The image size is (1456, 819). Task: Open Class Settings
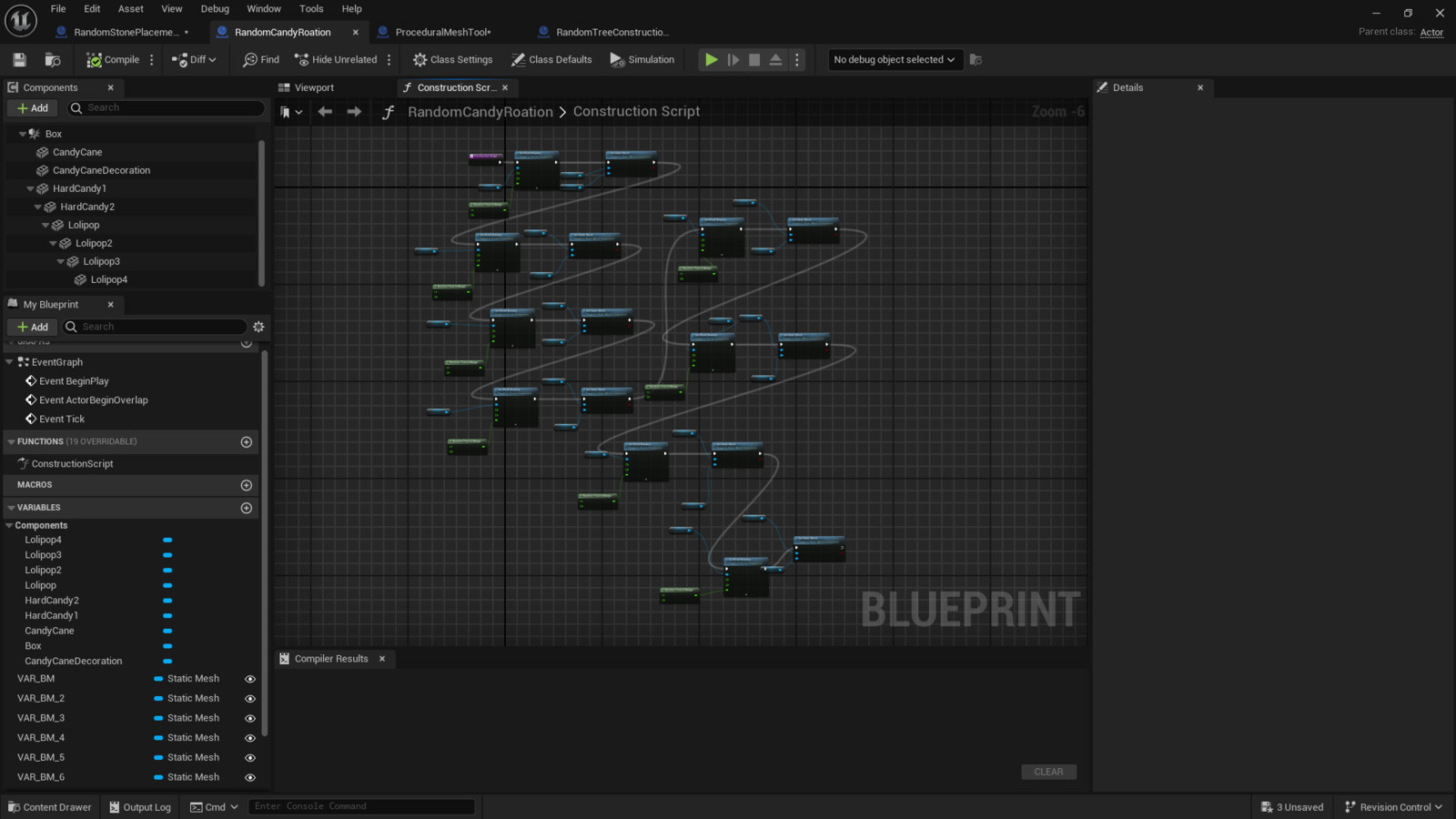pyautogui.click(x=452, y=60)
